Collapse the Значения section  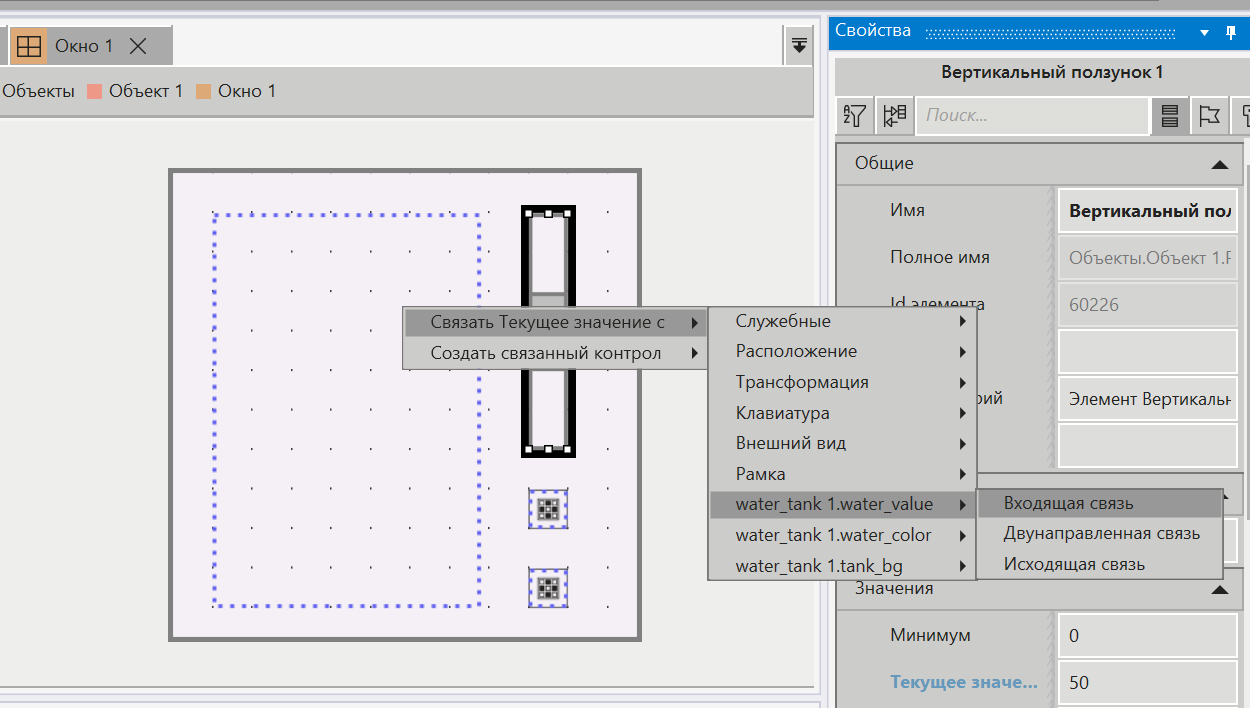tap(1218, 589)
